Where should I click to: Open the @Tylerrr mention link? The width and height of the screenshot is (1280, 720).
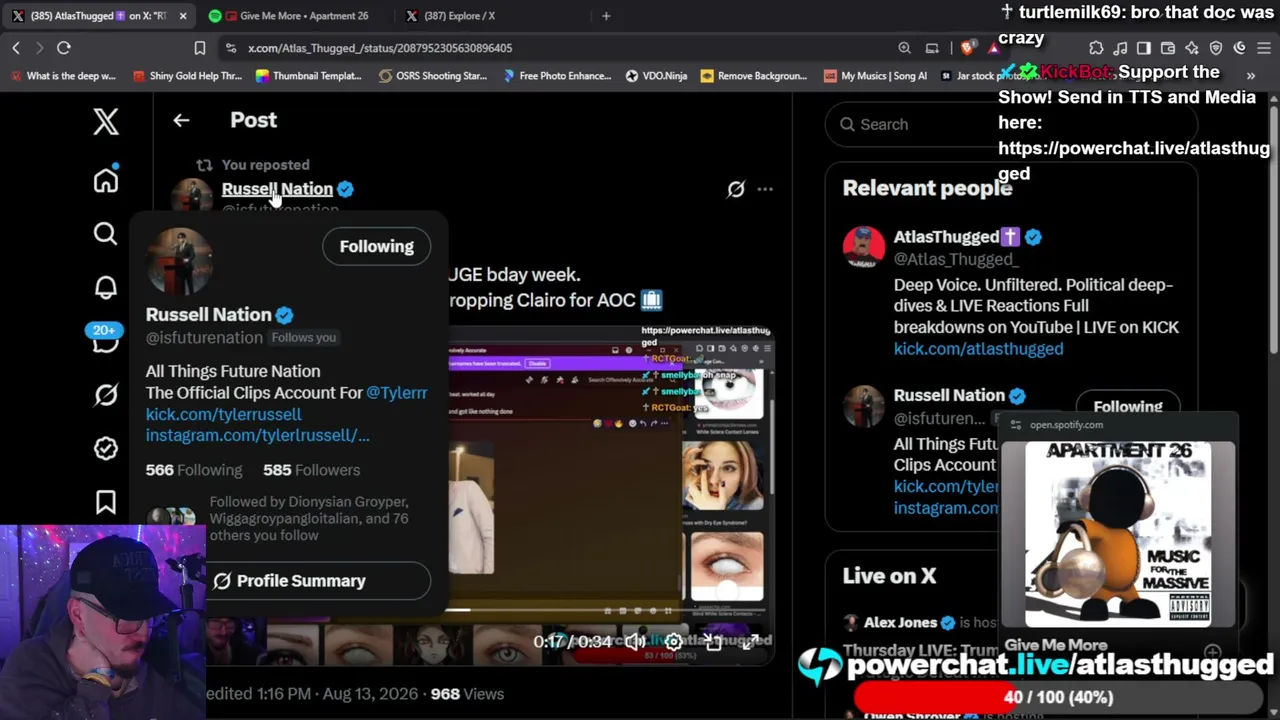tap(397, 393)
